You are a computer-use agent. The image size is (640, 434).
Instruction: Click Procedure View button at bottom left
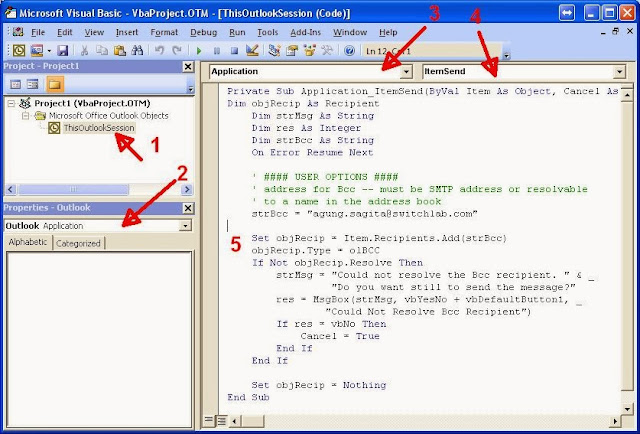tap(209, 420)
